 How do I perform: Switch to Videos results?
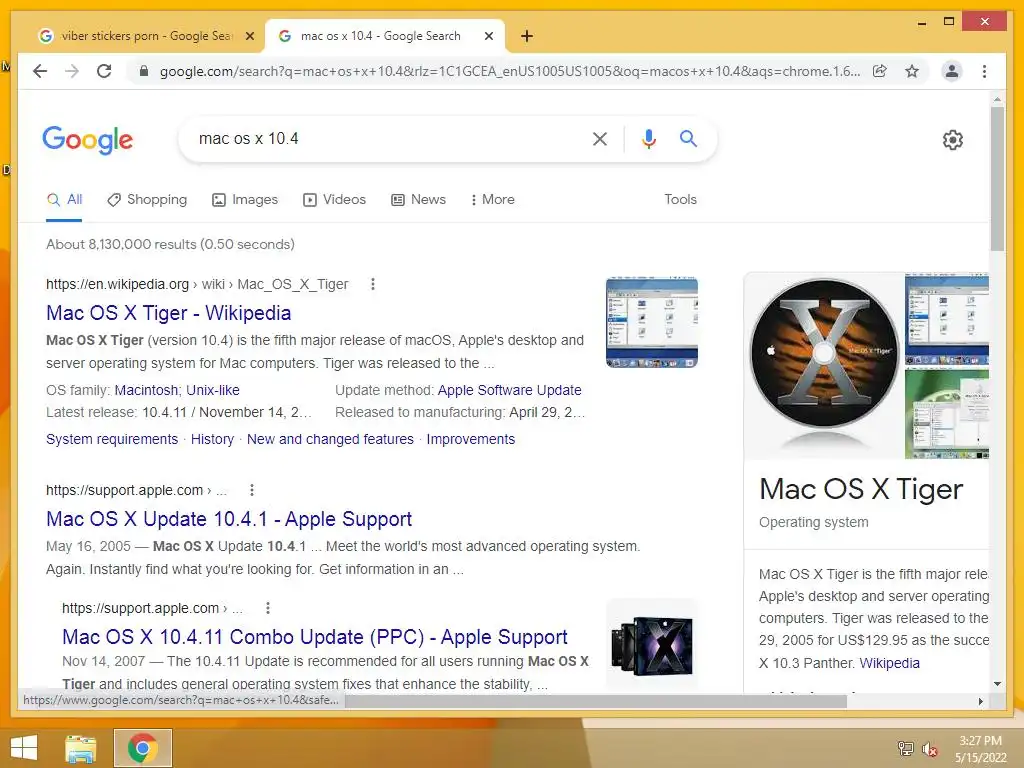point(334,200)
